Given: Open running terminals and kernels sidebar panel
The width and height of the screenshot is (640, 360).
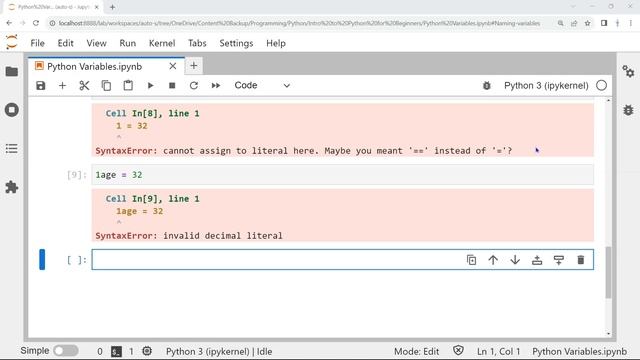Looking at the screenshot, I should click(x=12, y=110).
